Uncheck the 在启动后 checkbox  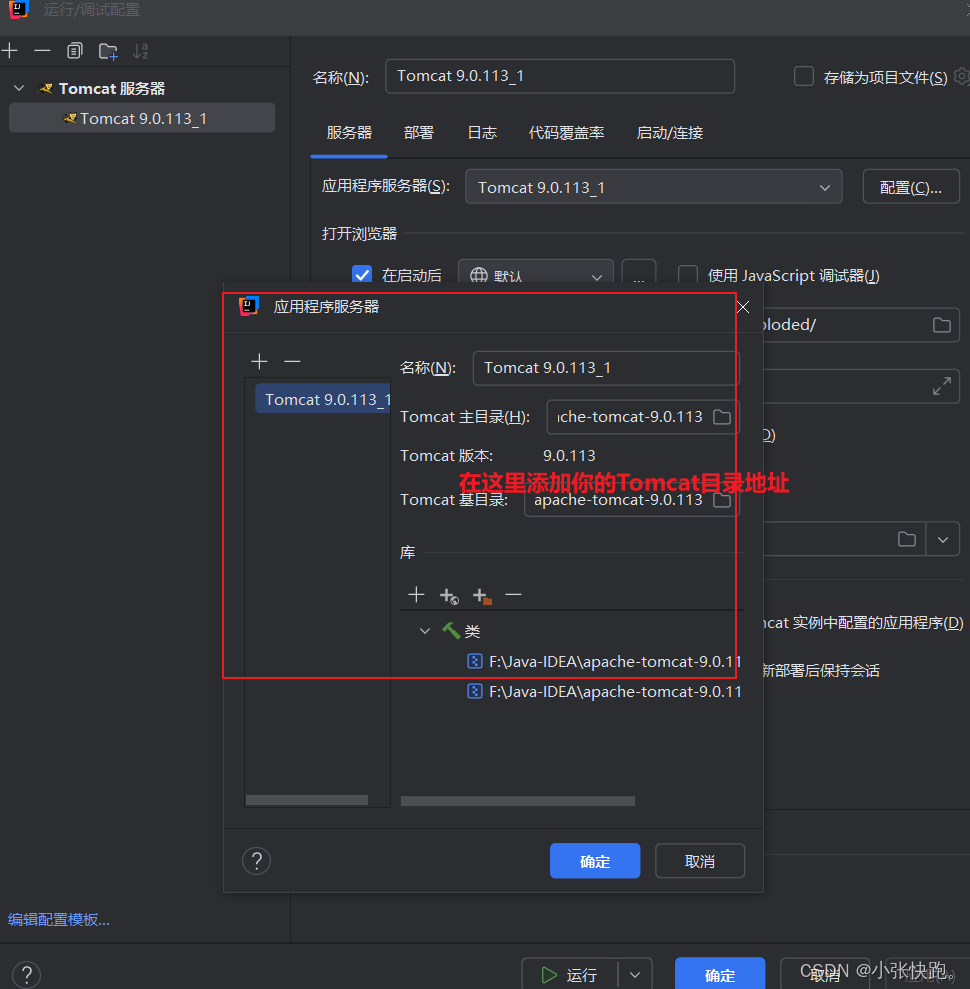click(362, 275)
